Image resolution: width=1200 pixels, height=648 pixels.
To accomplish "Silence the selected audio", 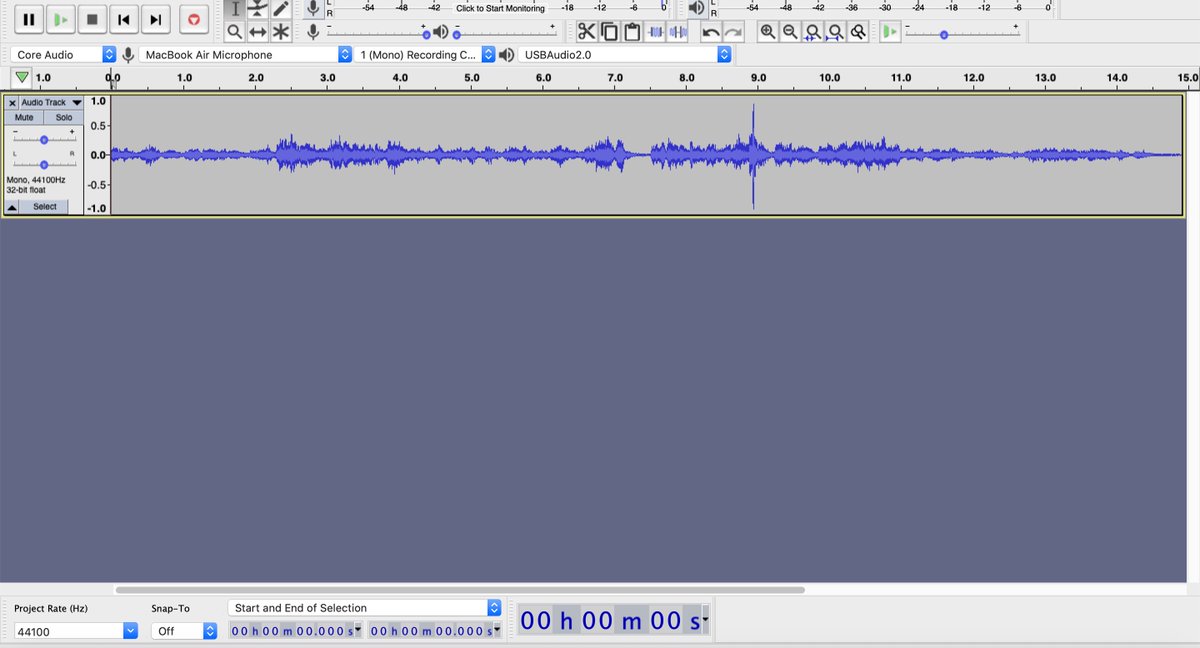I will (x=679, y=32).
